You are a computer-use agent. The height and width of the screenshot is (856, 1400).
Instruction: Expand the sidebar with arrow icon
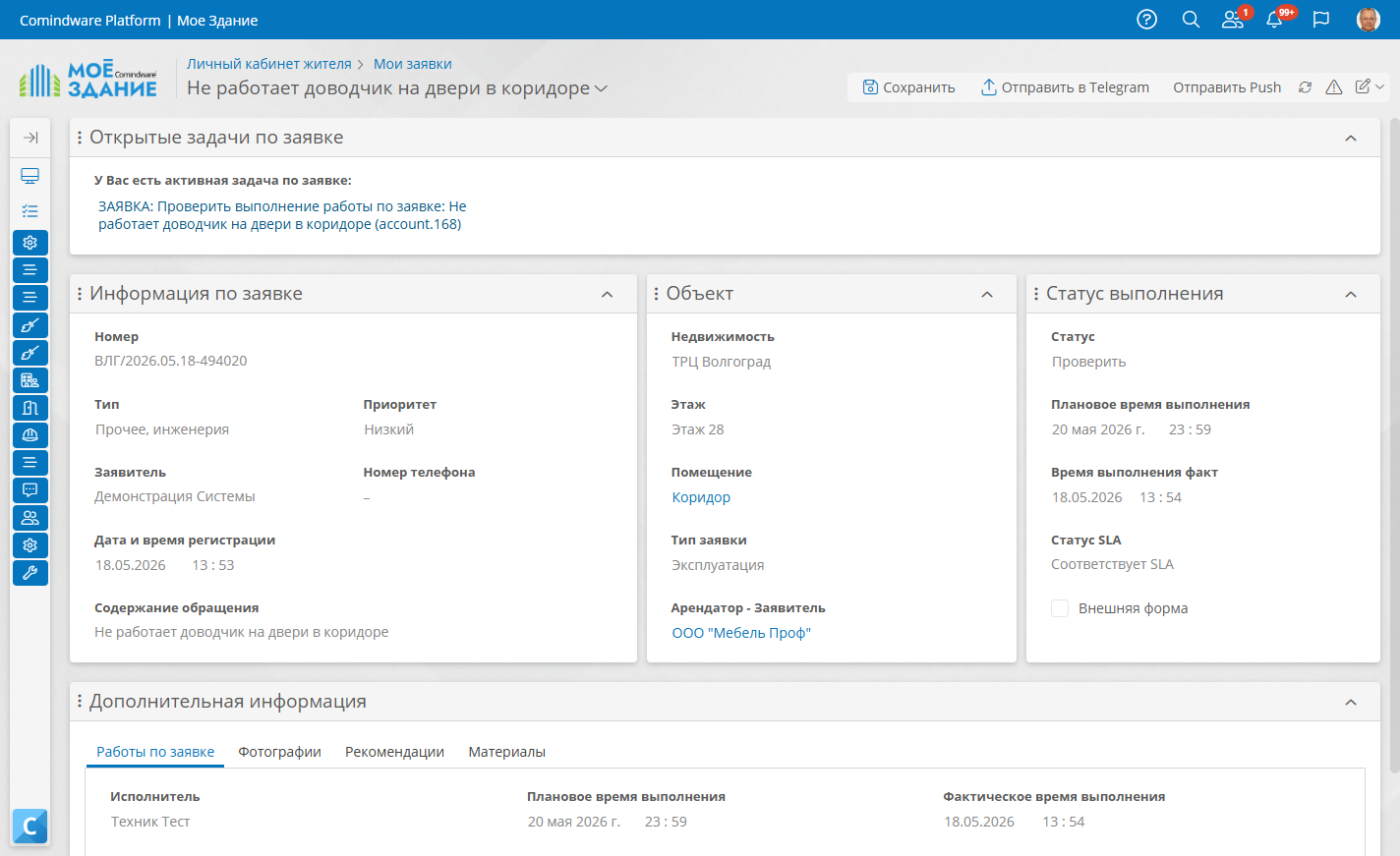30,138
